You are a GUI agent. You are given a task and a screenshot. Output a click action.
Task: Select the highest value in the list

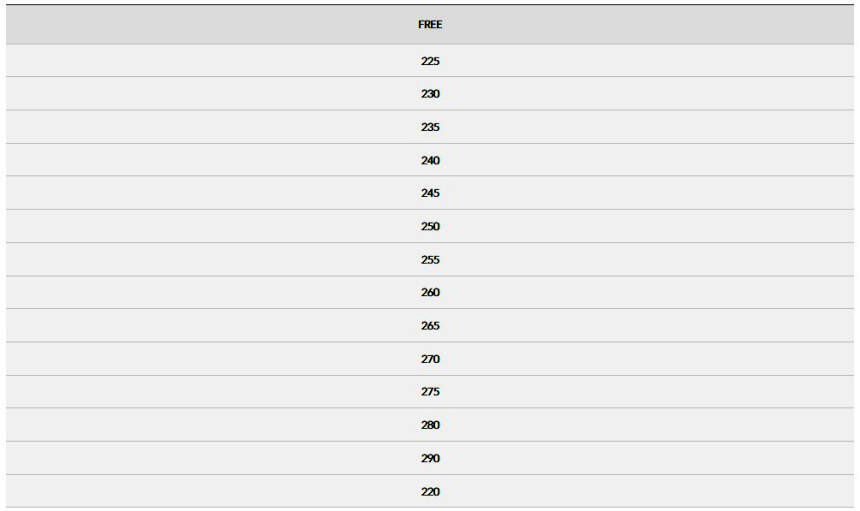430,458
